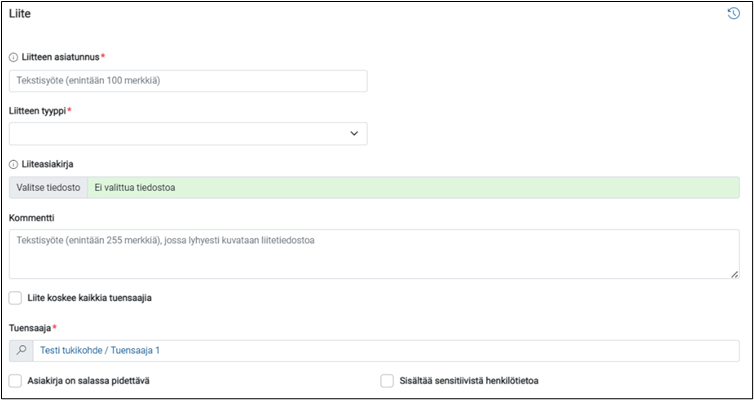Click the Liite koskee kaikkia tuensaajia label

(90, 298)
